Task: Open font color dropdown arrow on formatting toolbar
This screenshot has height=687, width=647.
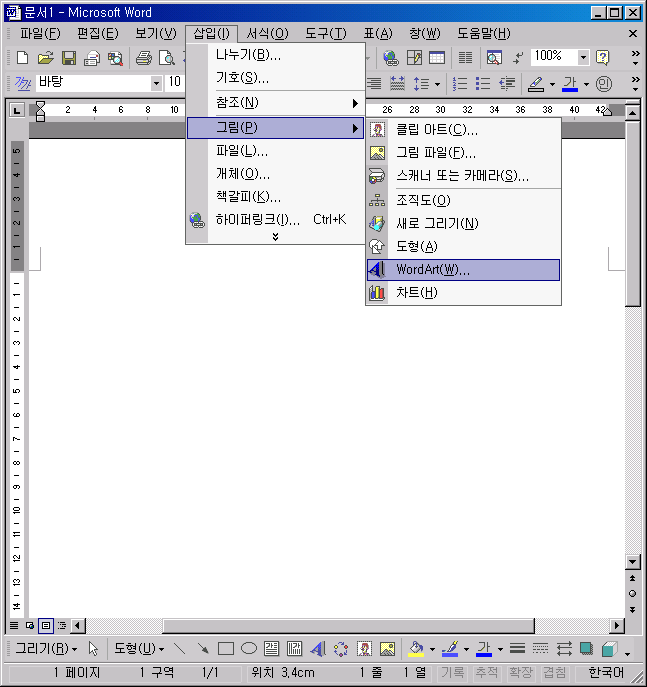Action: [x=586, y=84]
